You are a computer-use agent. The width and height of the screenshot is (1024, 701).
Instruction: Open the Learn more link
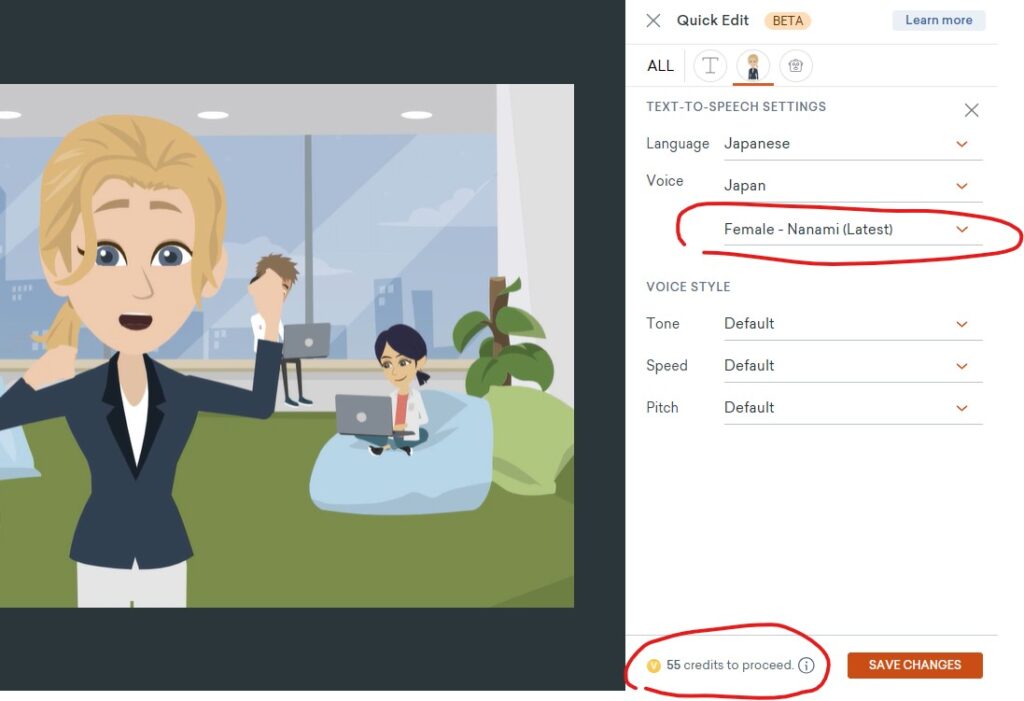[x=938, y=20]
